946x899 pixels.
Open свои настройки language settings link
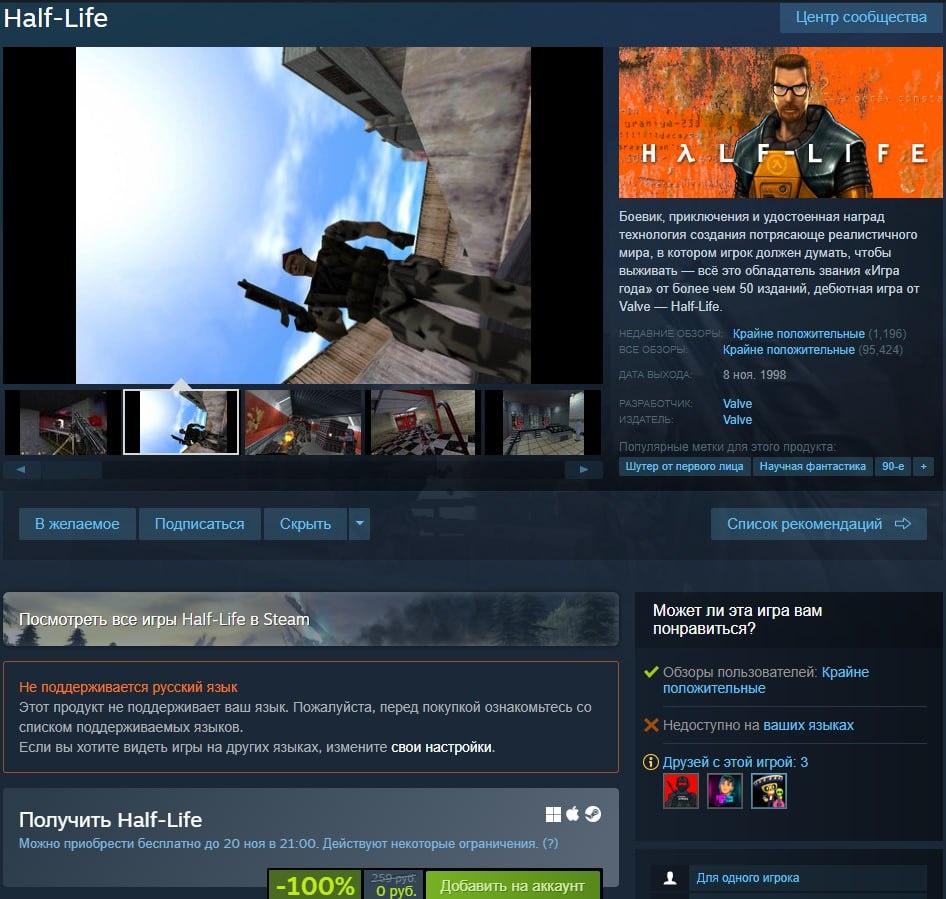coord(442,747)
